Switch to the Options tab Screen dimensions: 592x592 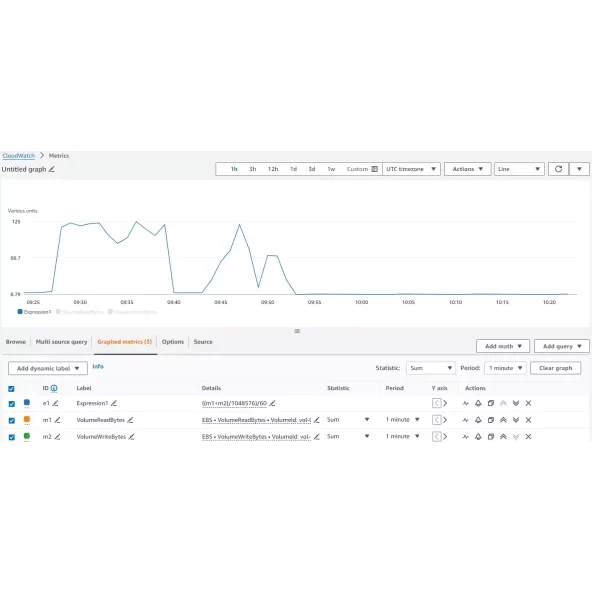point(173,342)
